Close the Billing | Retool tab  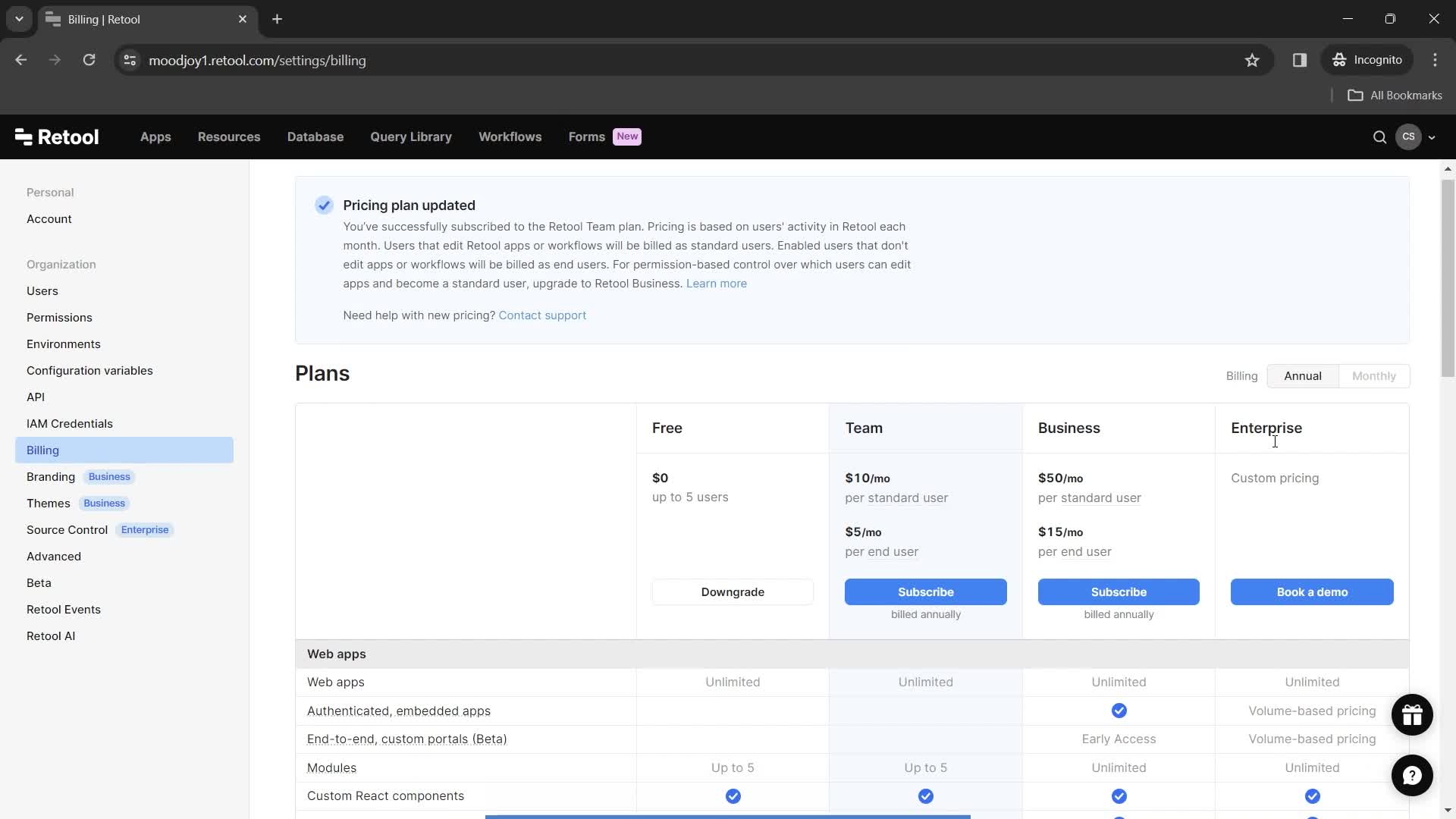(x=243, y=19)
